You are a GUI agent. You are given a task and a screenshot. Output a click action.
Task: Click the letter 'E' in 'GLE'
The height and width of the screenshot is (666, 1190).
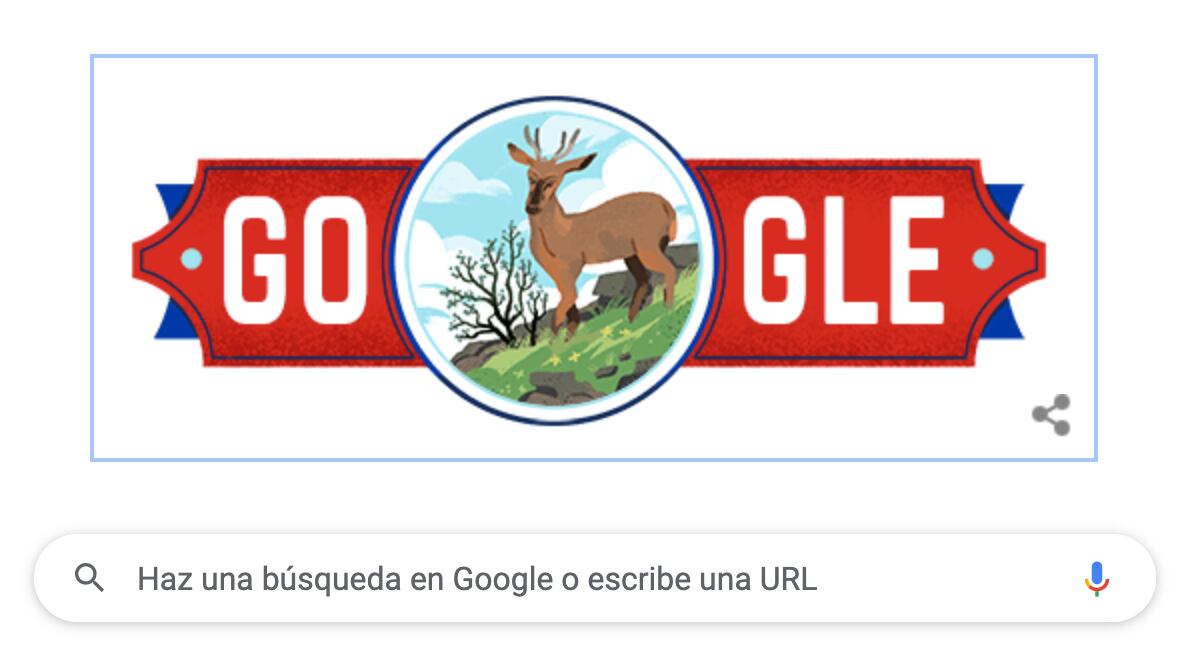[917, 260]
